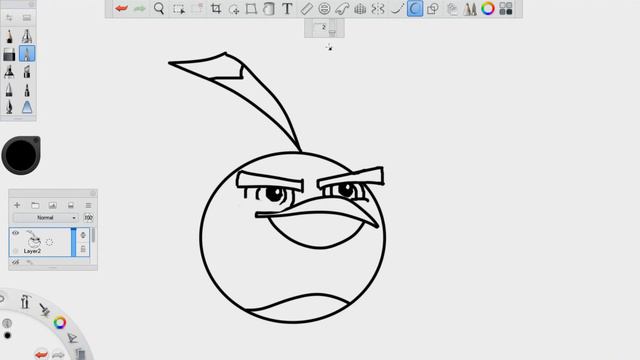640x360 pixels.
Task: Choose the dark Marker block brush
Action: point(9,54)
